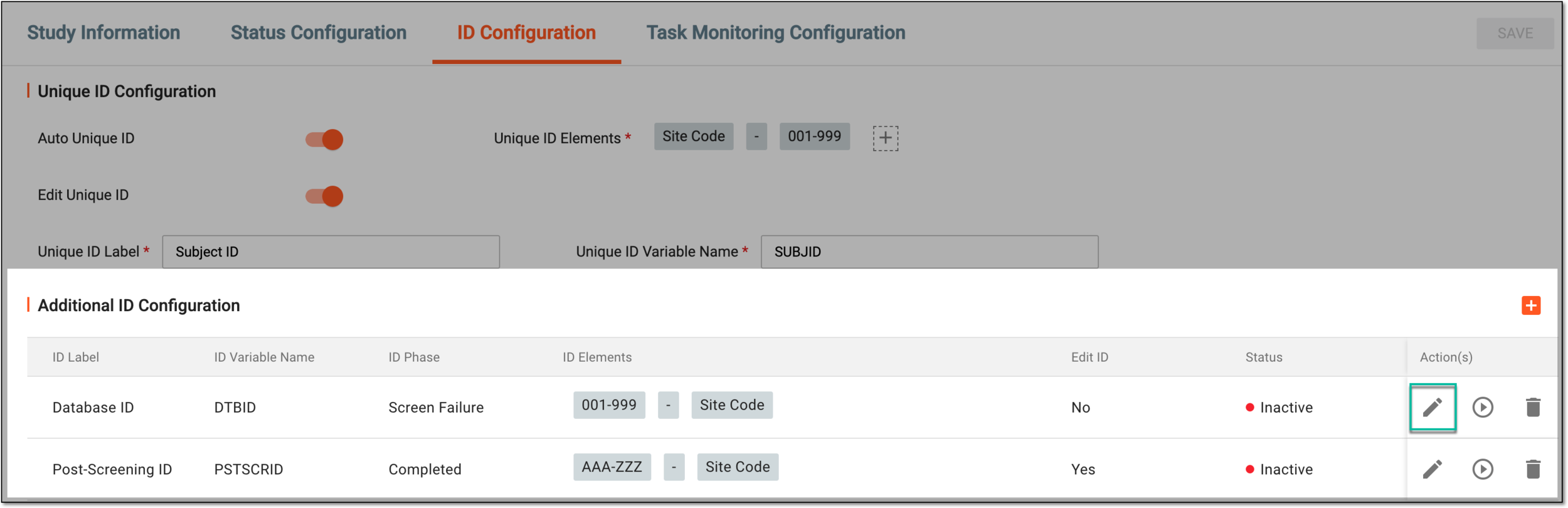Activate the Database ID row

(x=1483, y=408)
